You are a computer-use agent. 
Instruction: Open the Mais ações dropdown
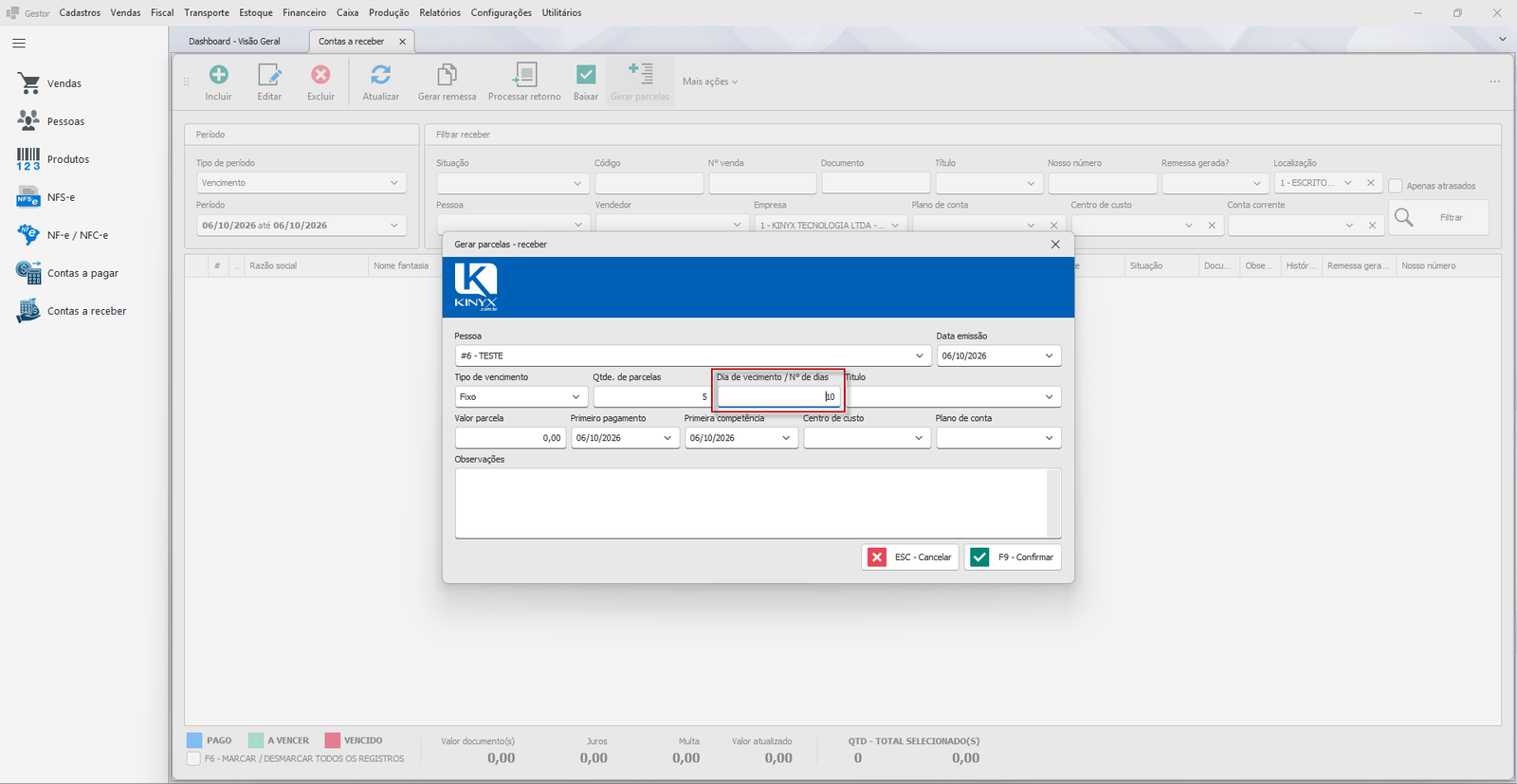709,82
